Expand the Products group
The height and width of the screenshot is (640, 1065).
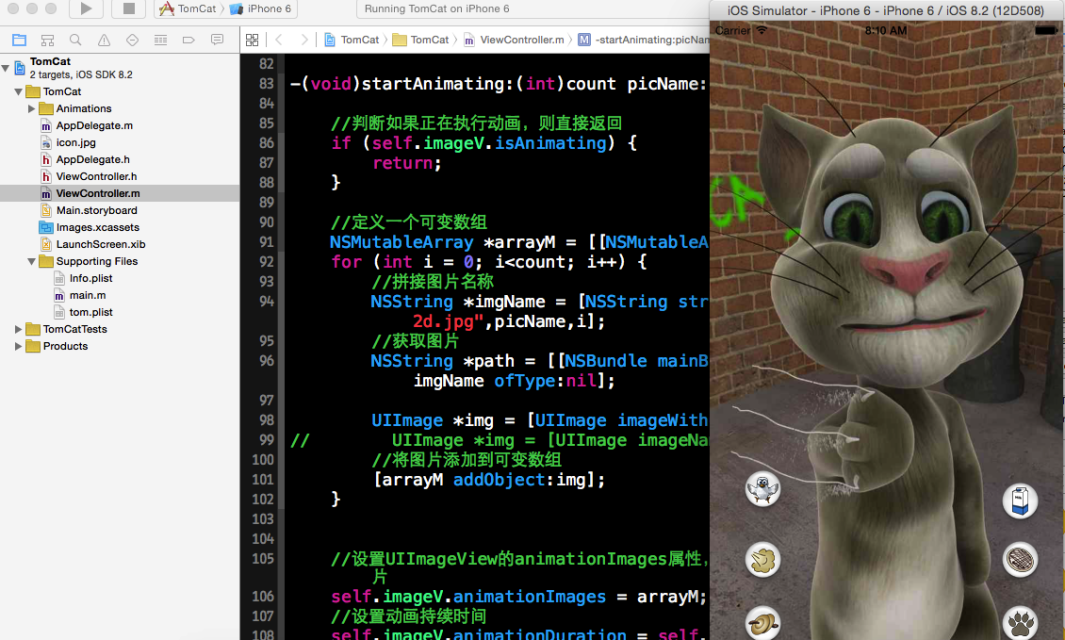tap(18, 346)
